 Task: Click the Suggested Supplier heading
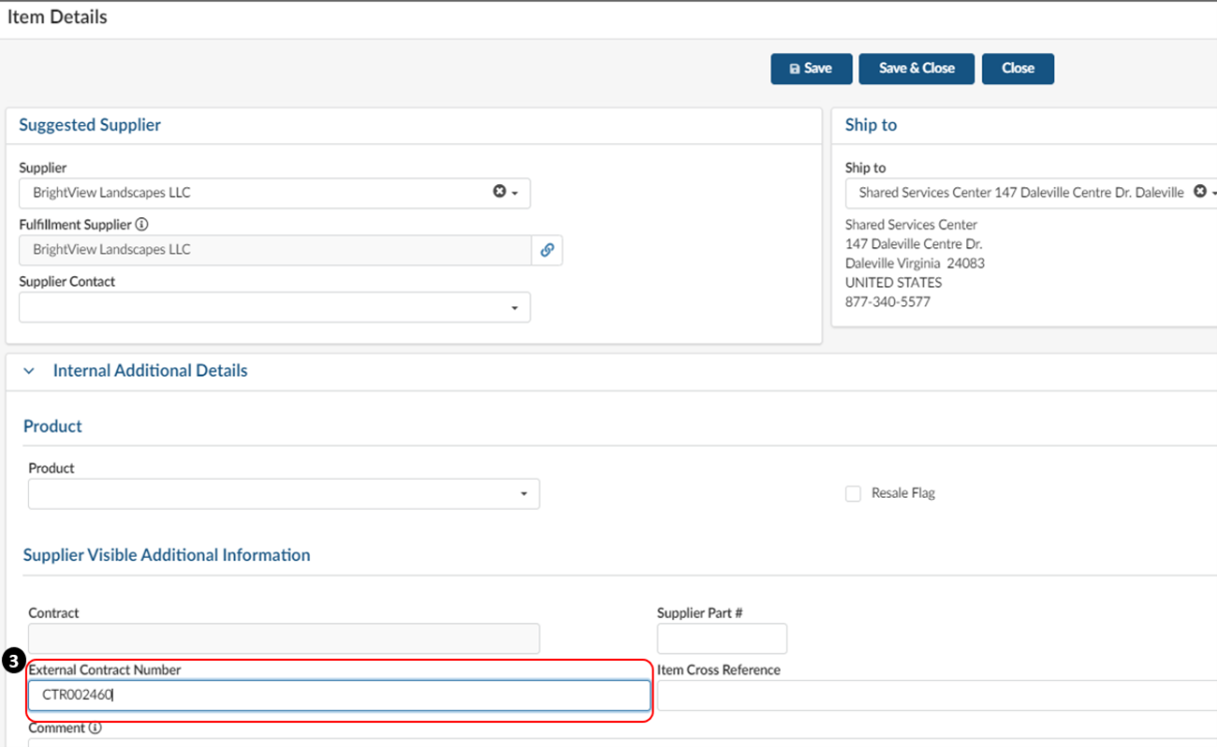90,125
